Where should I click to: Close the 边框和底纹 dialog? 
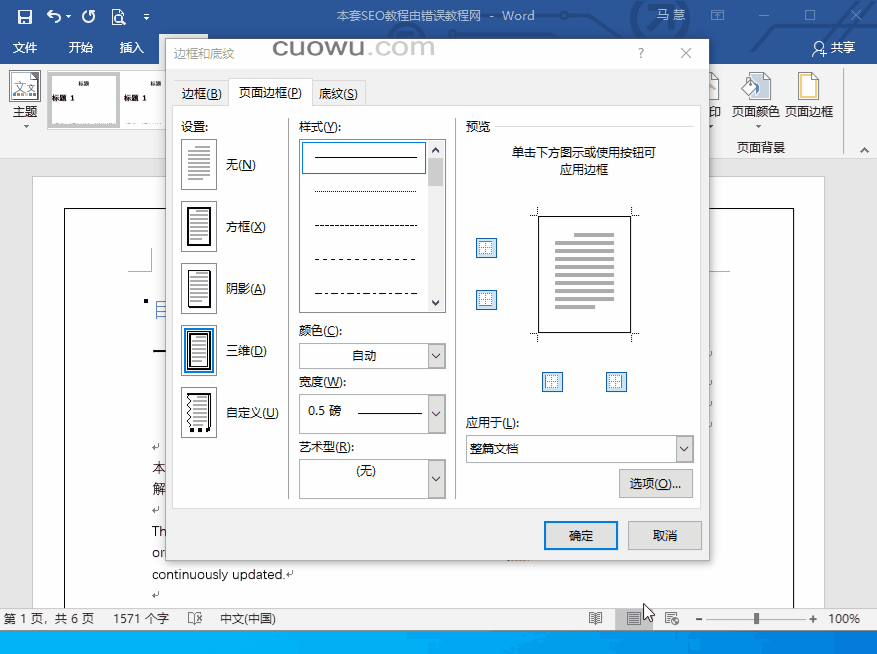[686, 53]
